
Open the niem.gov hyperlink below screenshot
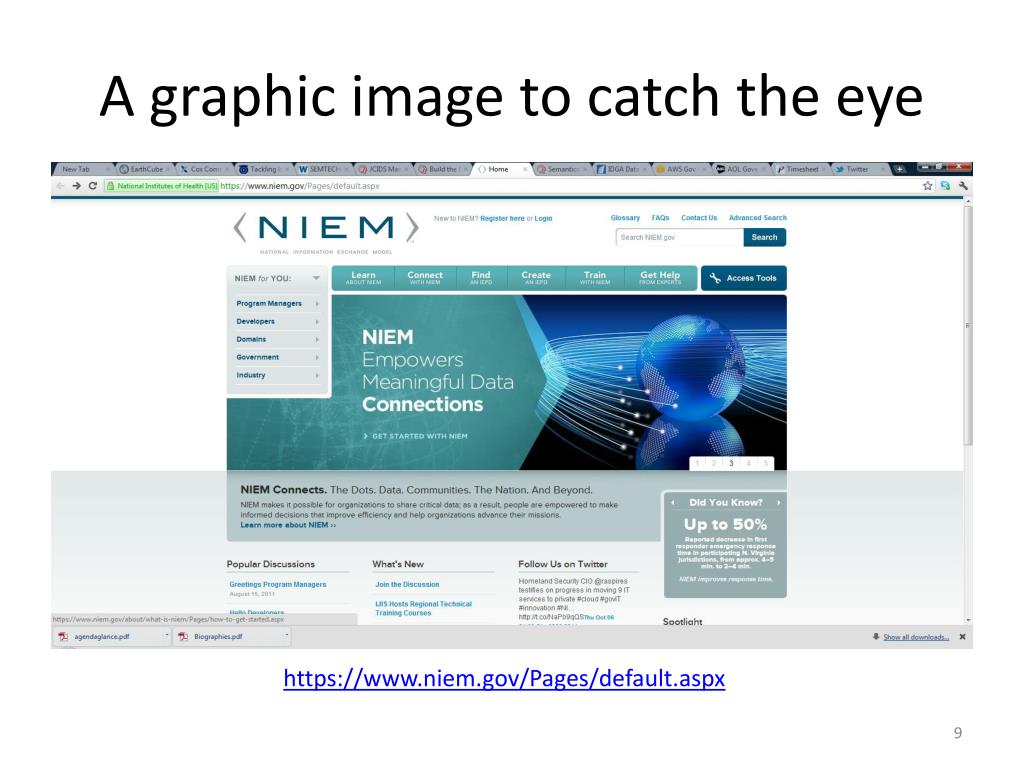(x=504, y=679)
